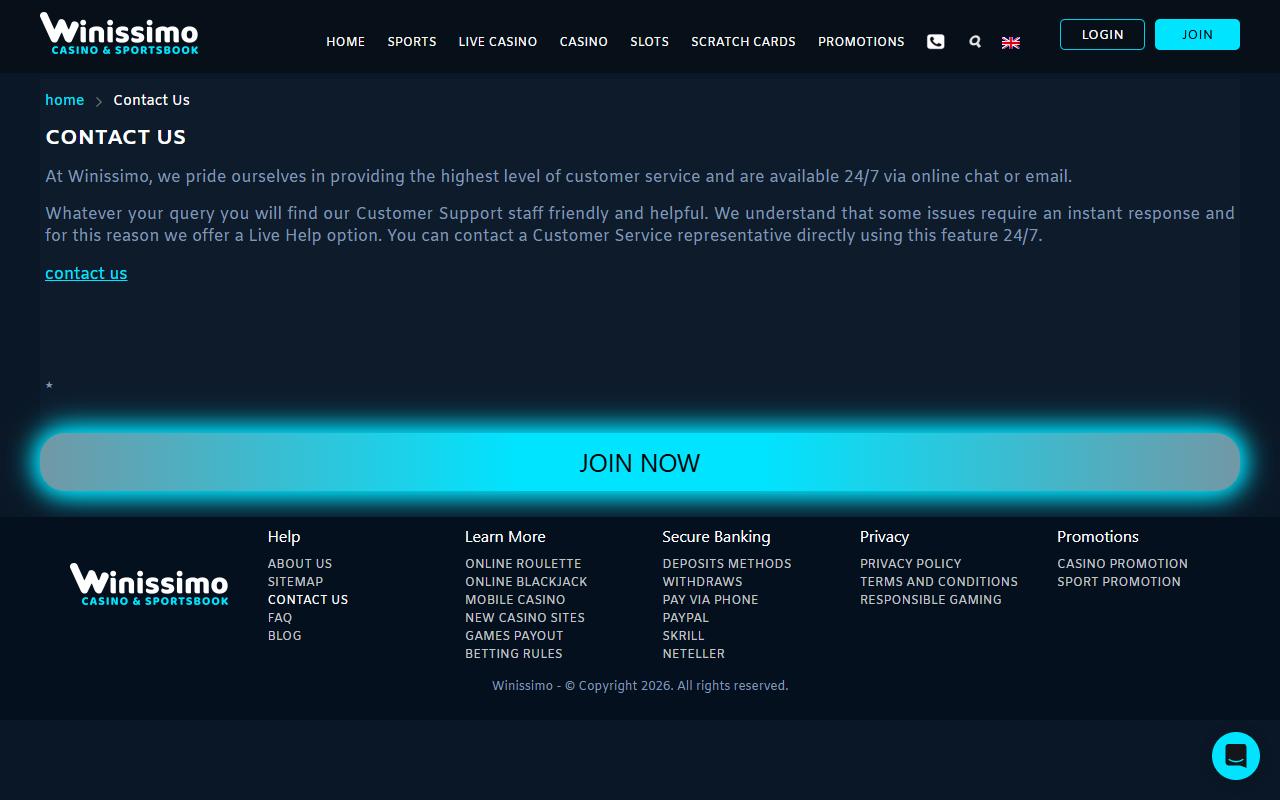The height and width of the screenshot is (800, 1280).
Task: Open the LOGIN button
Action: [x=1102, y=34]
